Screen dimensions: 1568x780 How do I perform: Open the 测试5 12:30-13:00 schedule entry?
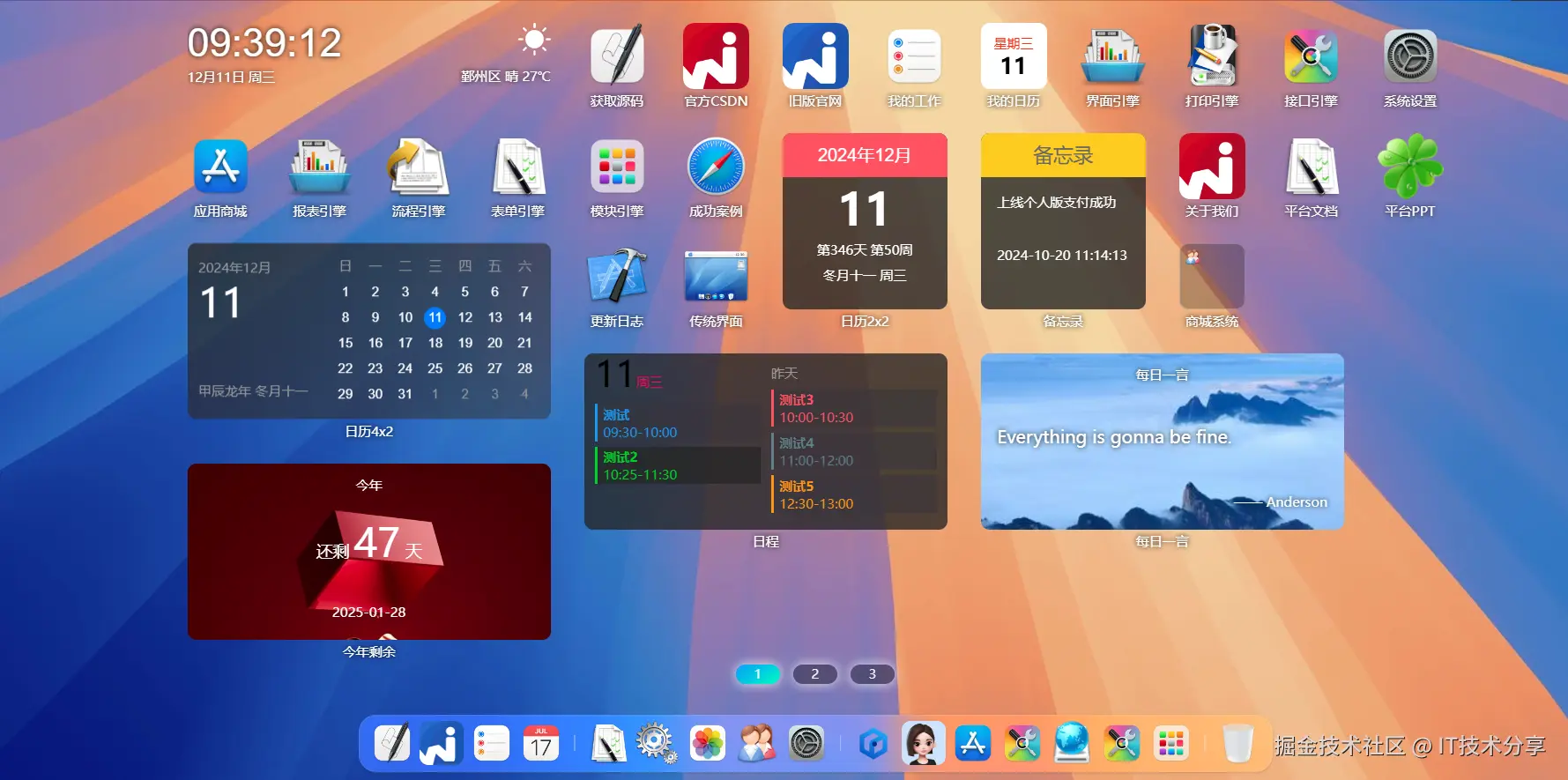[x=854, y=494]
